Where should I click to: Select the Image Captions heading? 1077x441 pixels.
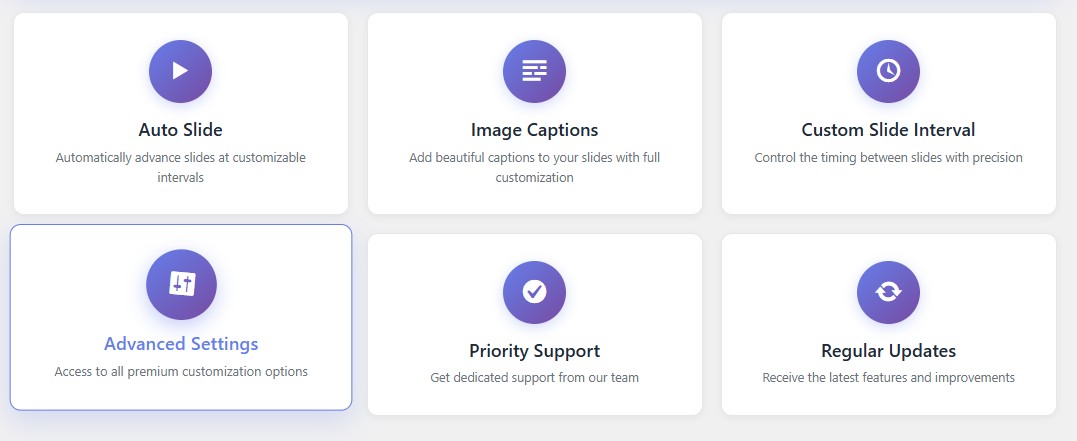tap(534, 130)
